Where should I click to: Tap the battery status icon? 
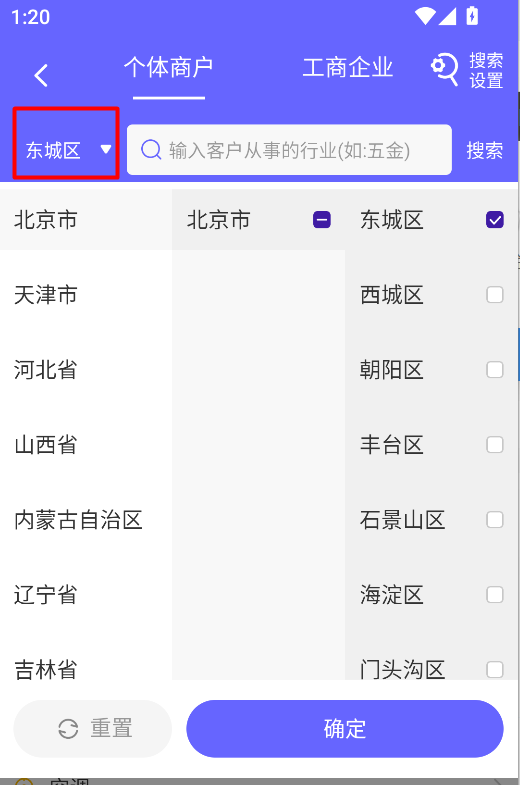click(x=472, y=16)
